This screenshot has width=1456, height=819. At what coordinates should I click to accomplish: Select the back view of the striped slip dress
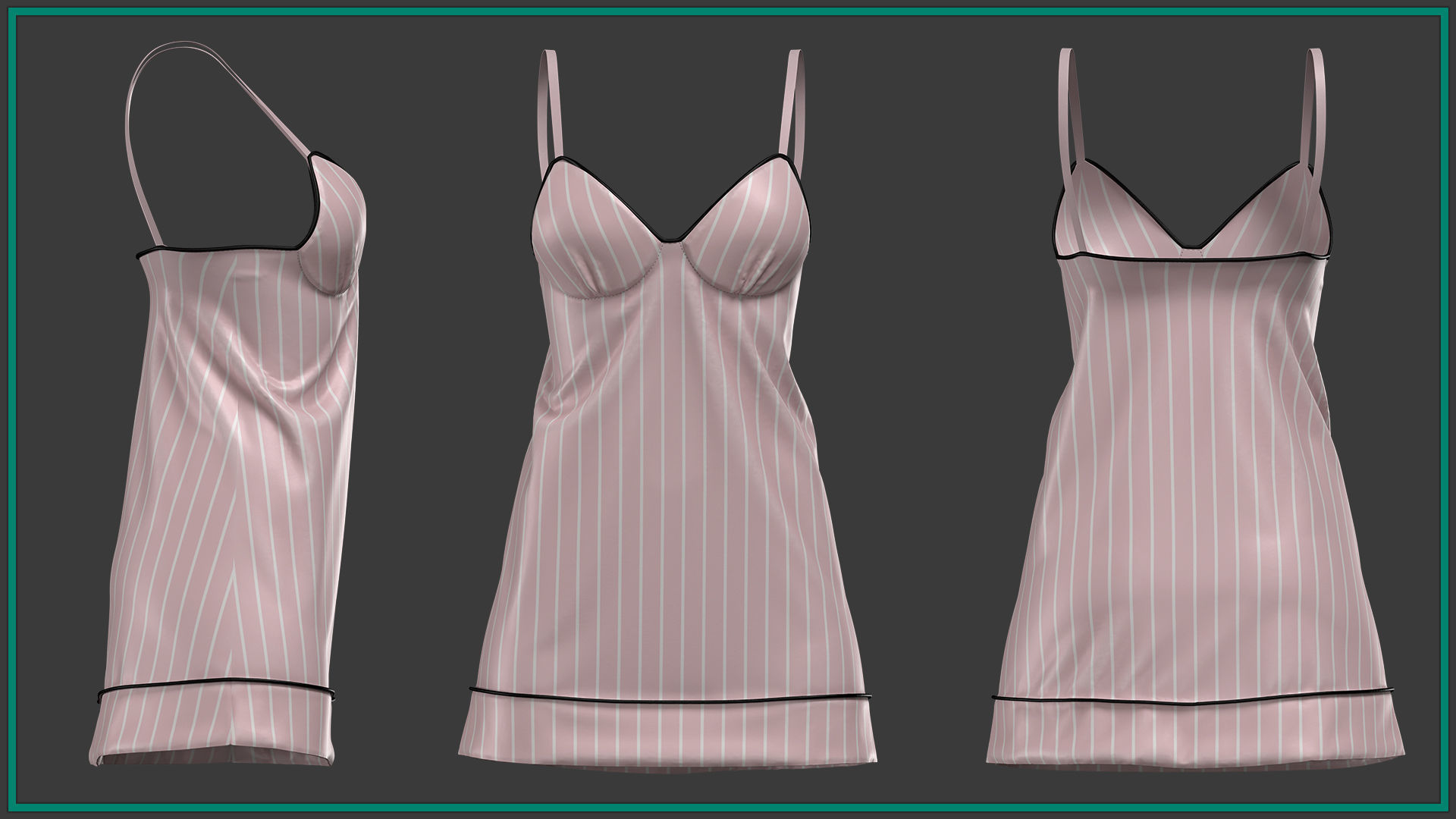pyautogui.click(x=1194, y=409)
